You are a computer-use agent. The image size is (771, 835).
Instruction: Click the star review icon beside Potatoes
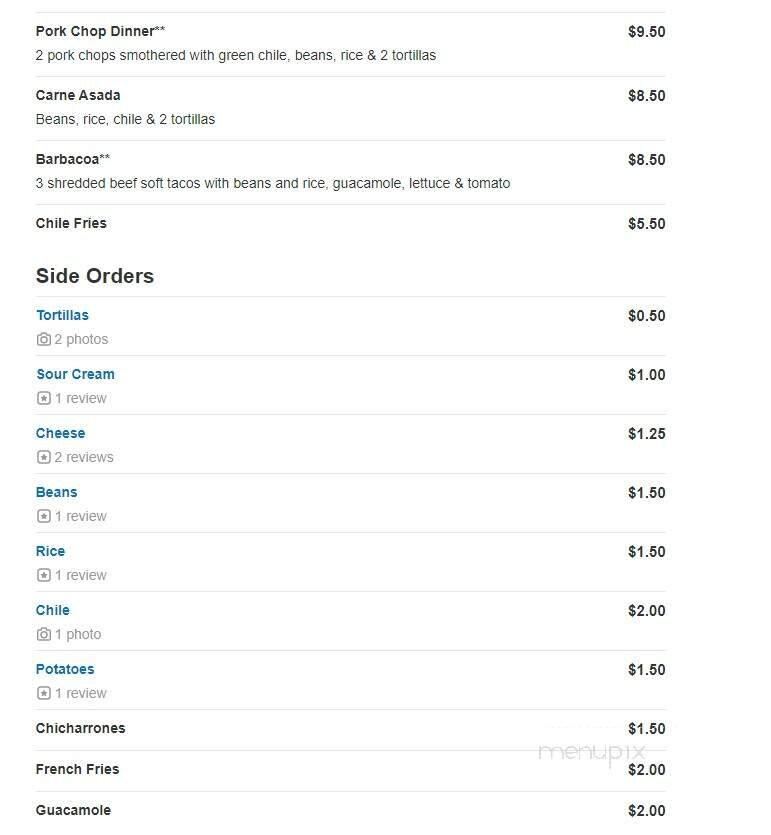[43, 693]
